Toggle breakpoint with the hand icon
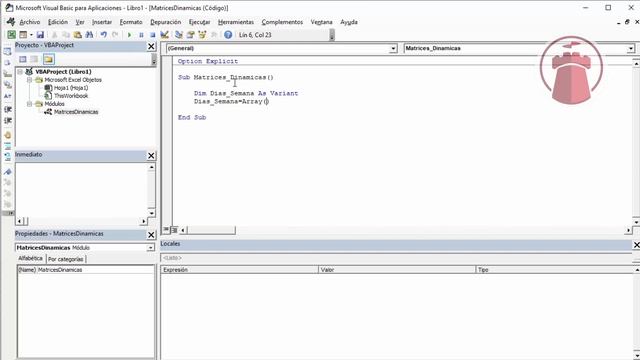640x360 pixels. (x=7, y=135)
